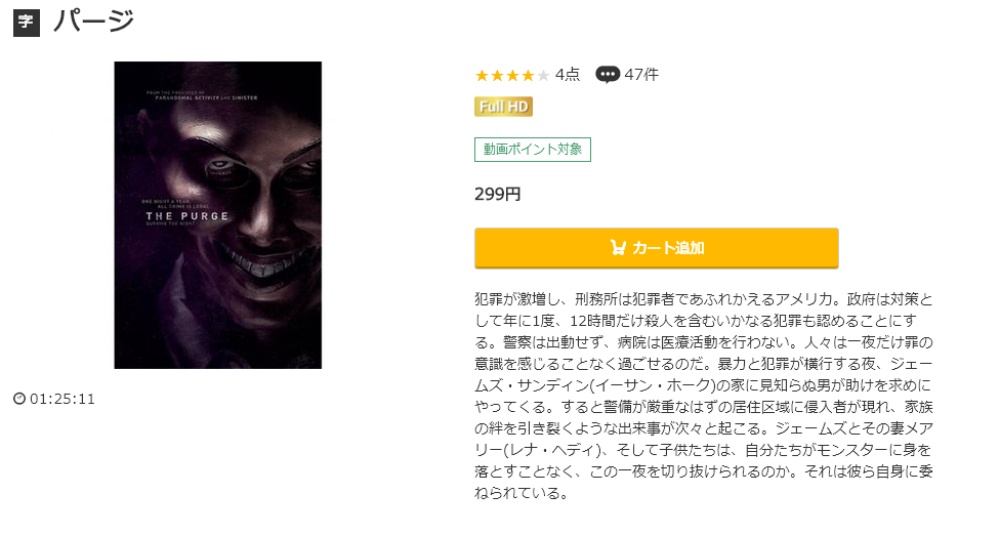Click the 01:25:11 runtime text

tap(62, 399)
